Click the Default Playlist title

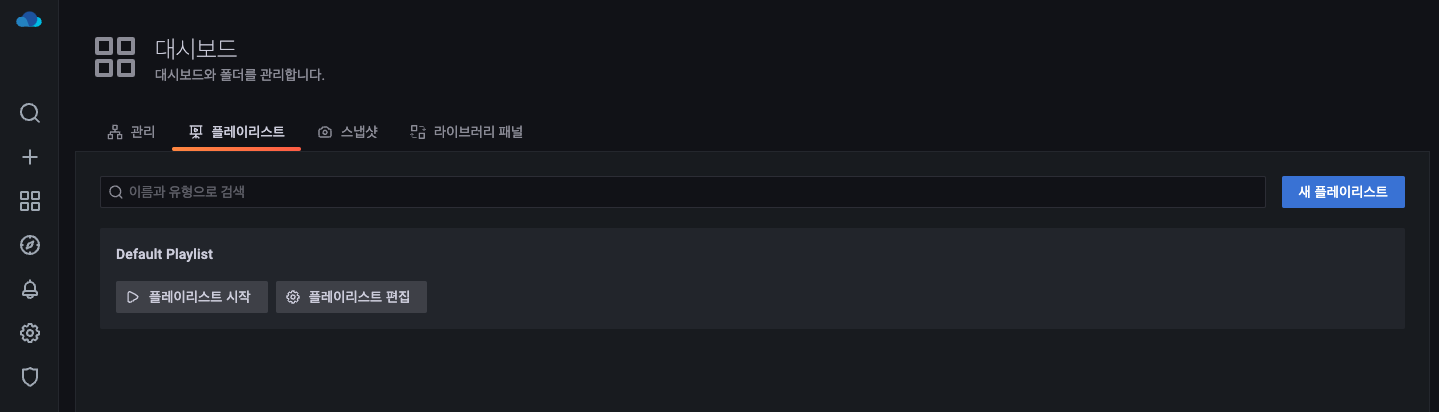(164, 254)
